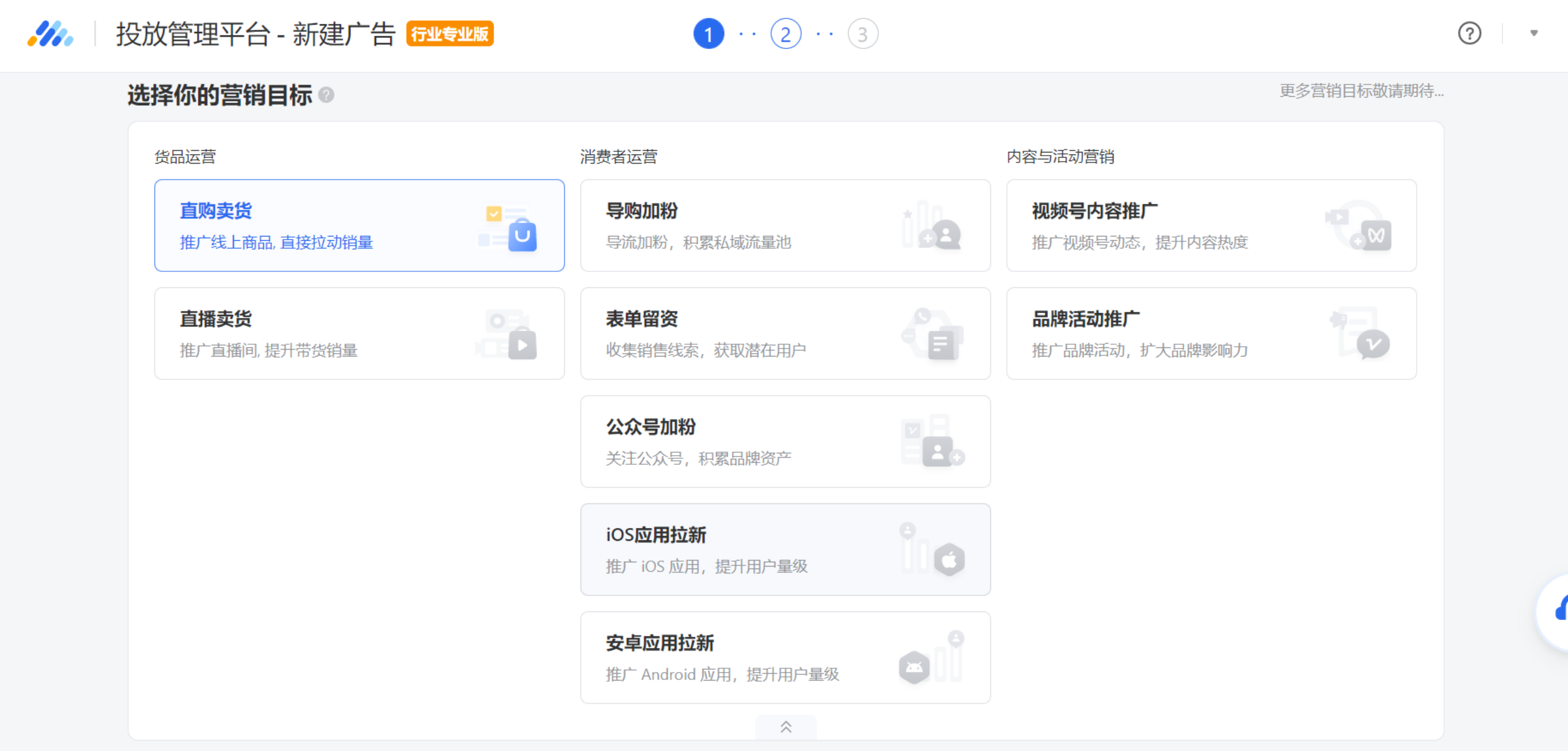Click the 更多营销目标敬请期待 text
This screenshot has width=1568, height=751.
[x=1362, y=91]
